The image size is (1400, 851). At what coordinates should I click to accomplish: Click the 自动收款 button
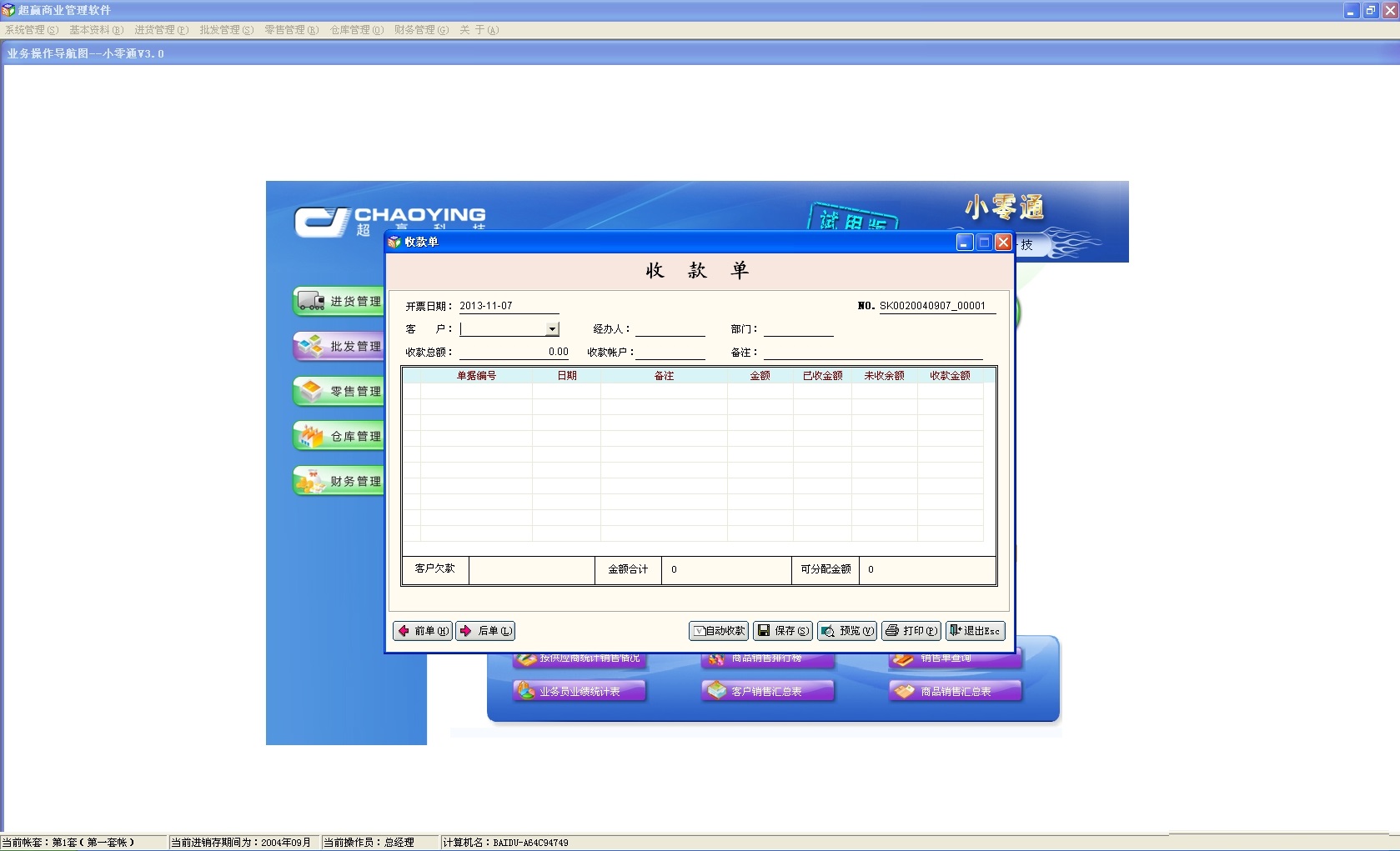pos(719,631)
